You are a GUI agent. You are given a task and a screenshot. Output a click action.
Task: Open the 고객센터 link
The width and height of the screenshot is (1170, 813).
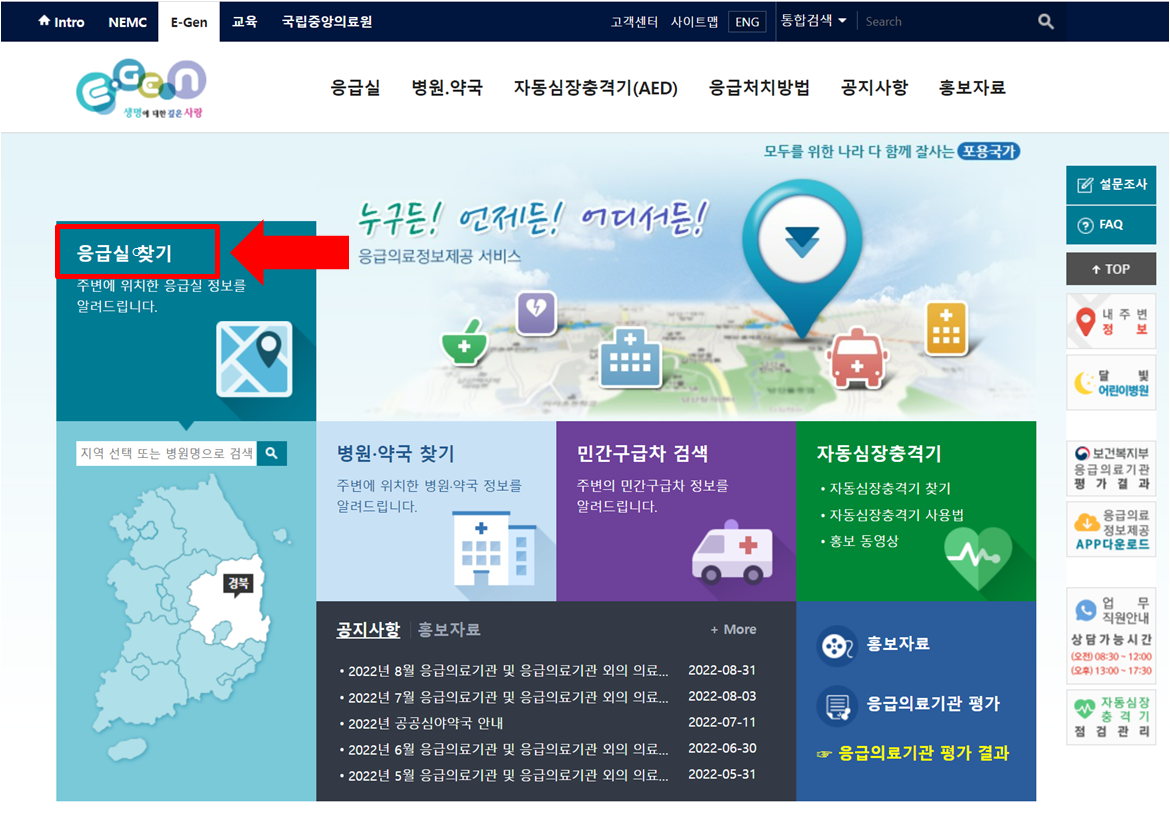tap(634, 22)
